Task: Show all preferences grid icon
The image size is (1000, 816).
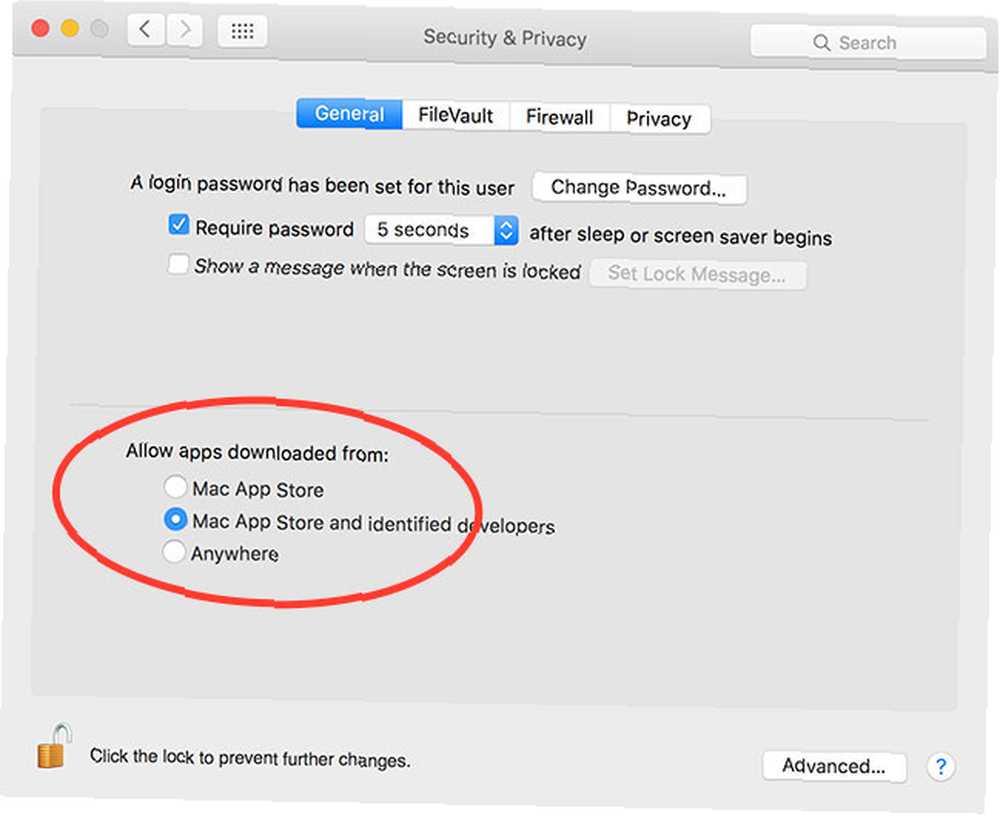Action: 242,31
